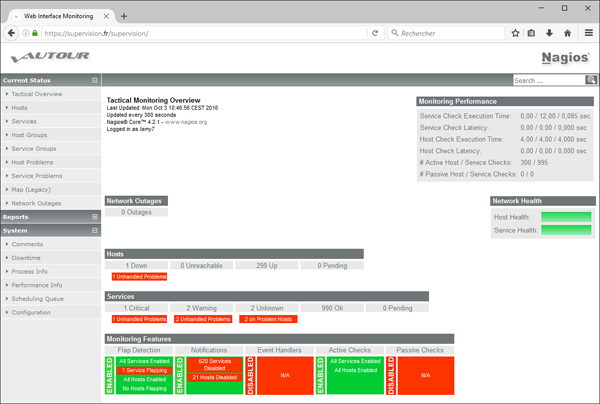
Task: Toggle Flap Detection ENABLED indicator
Action: pos(110,374)
